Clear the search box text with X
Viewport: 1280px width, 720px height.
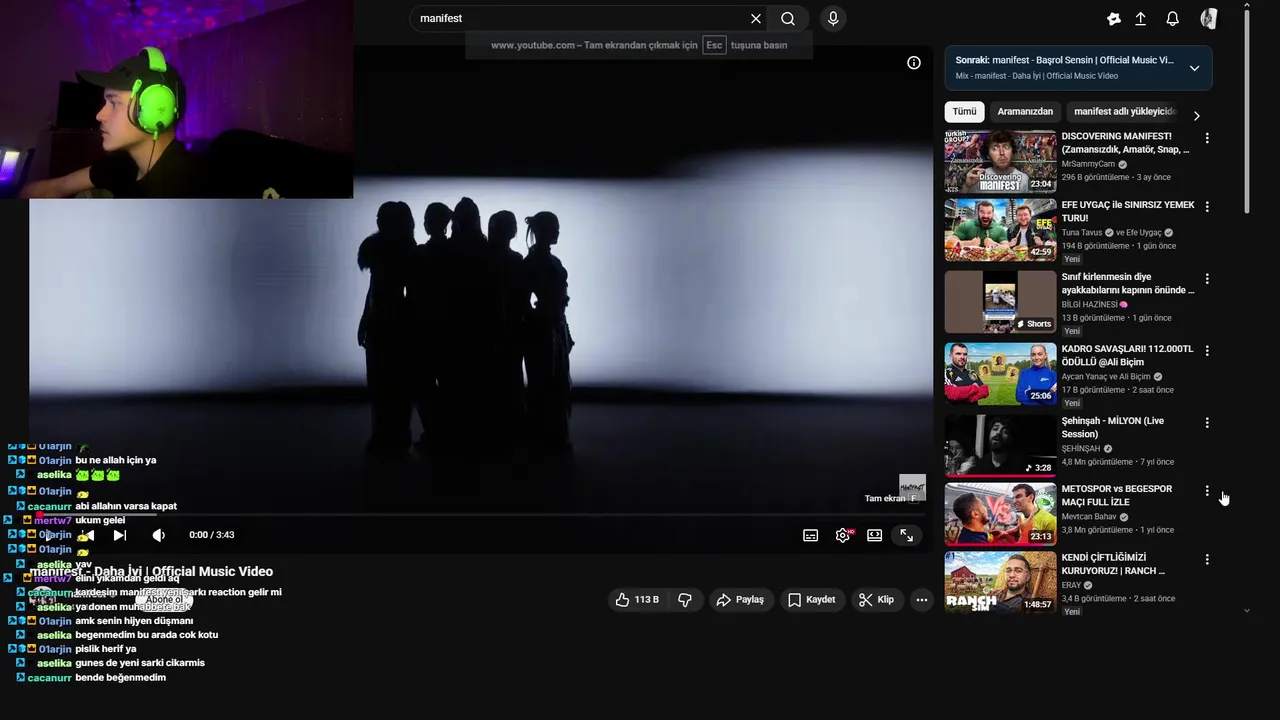[756, 18]
